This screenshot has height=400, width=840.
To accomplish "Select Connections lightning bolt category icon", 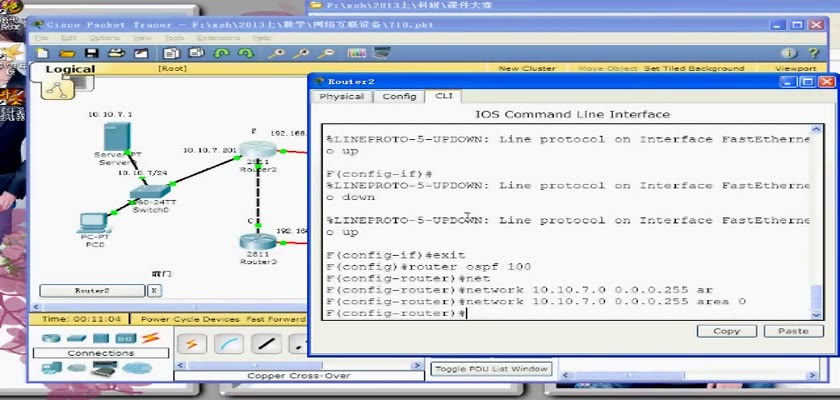I will 151,338.
